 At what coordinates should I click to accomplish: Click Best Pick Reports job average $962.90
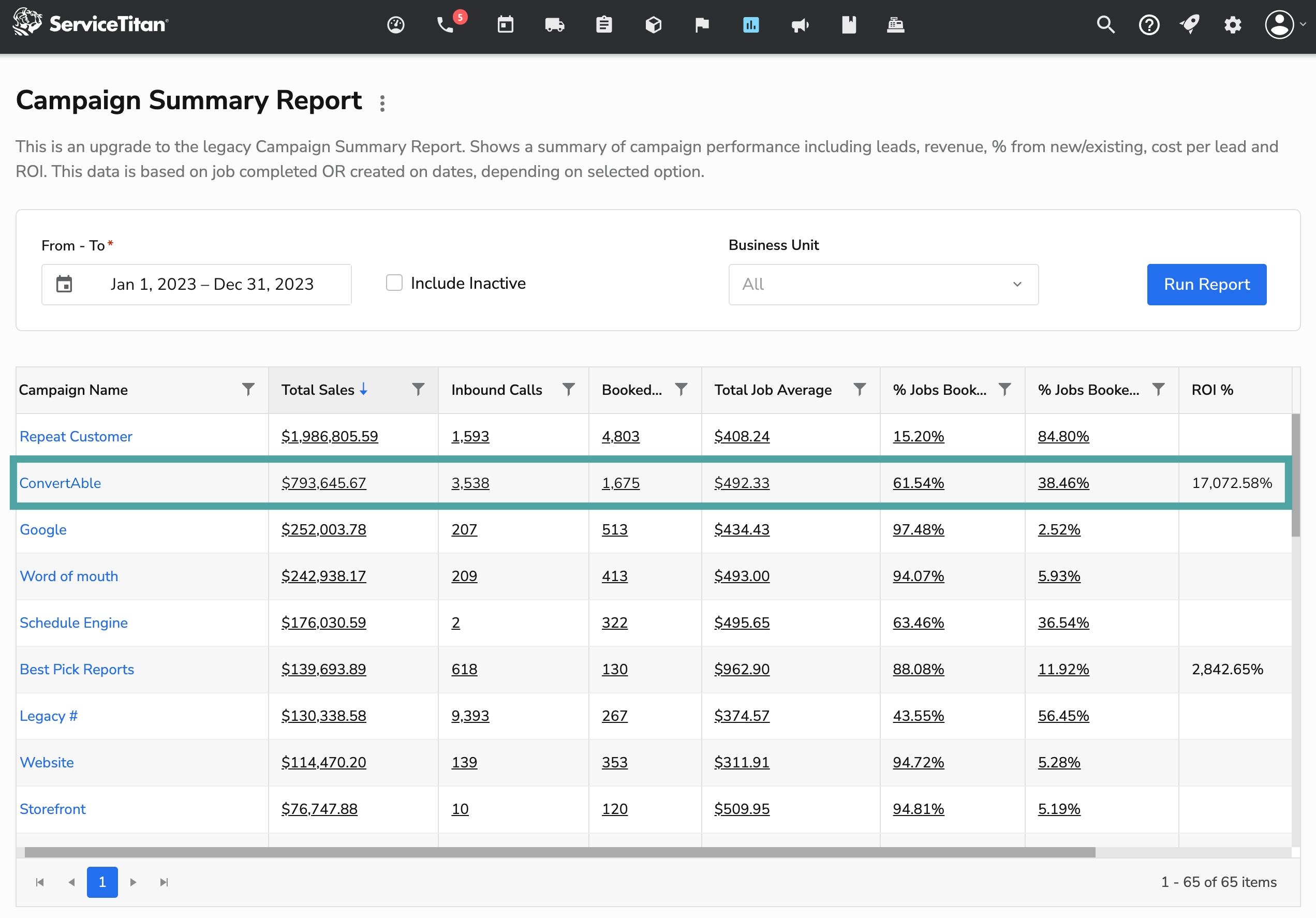coord(742,669)
